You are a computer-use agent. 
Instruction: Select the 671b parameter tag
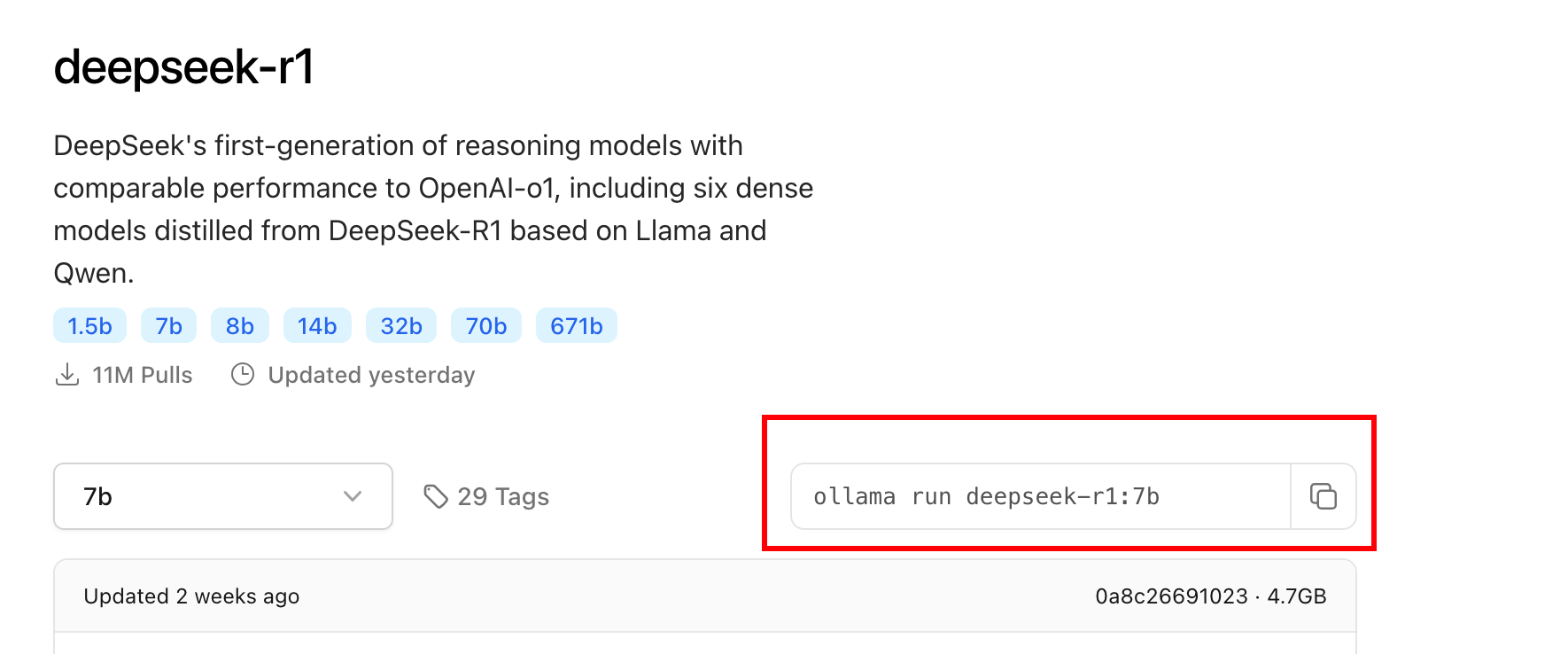coord(577,325)
